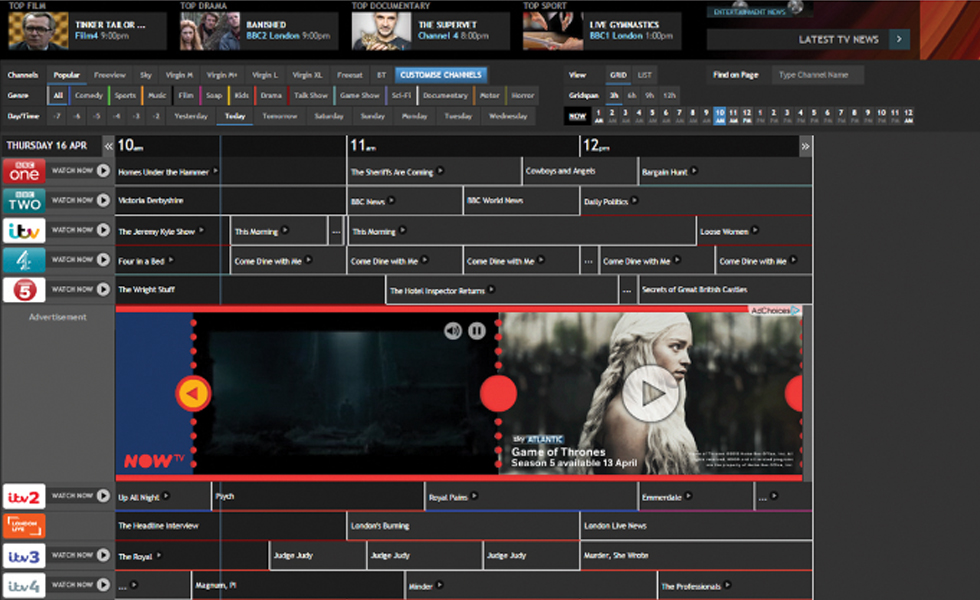This screenshot has height=600, width=980.
Task: Expand the hidden ITV programme ellipsis before 11am
Action: click(x=336, y=231)
